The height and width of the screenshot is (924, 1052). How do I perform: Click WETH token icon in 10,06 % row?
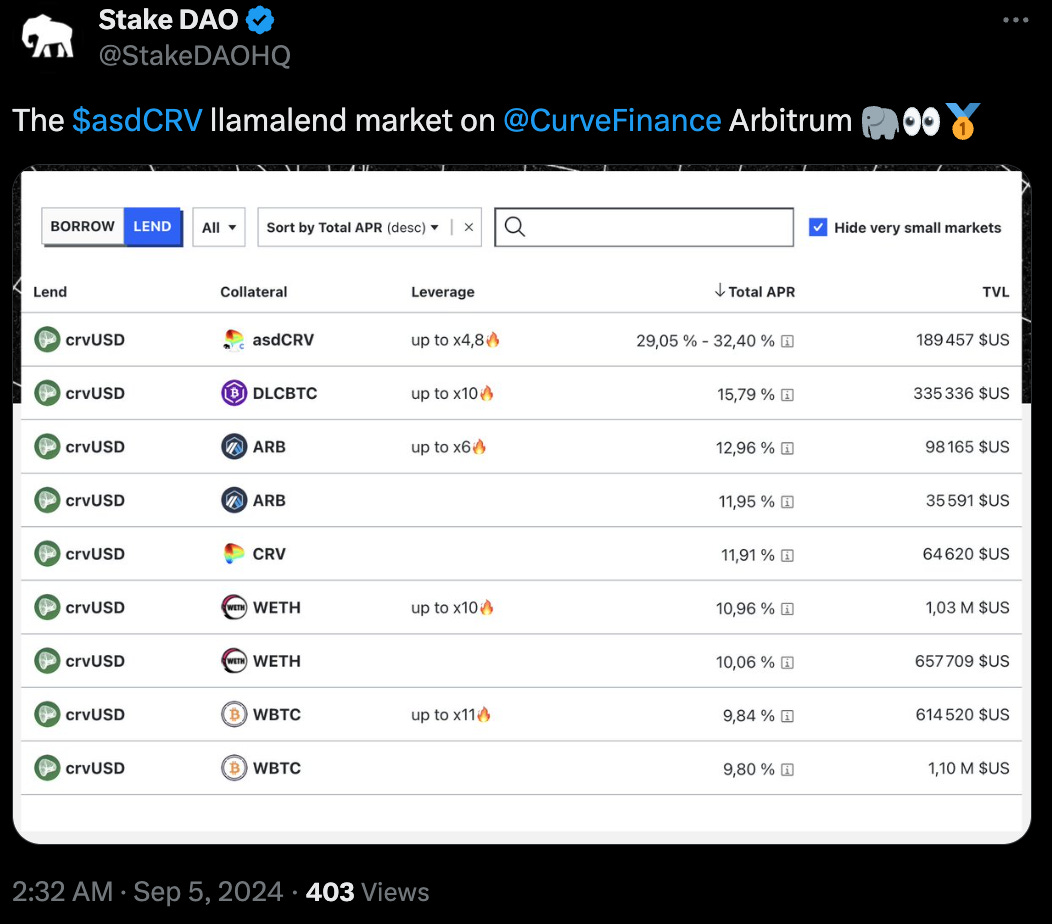(233, 661)
